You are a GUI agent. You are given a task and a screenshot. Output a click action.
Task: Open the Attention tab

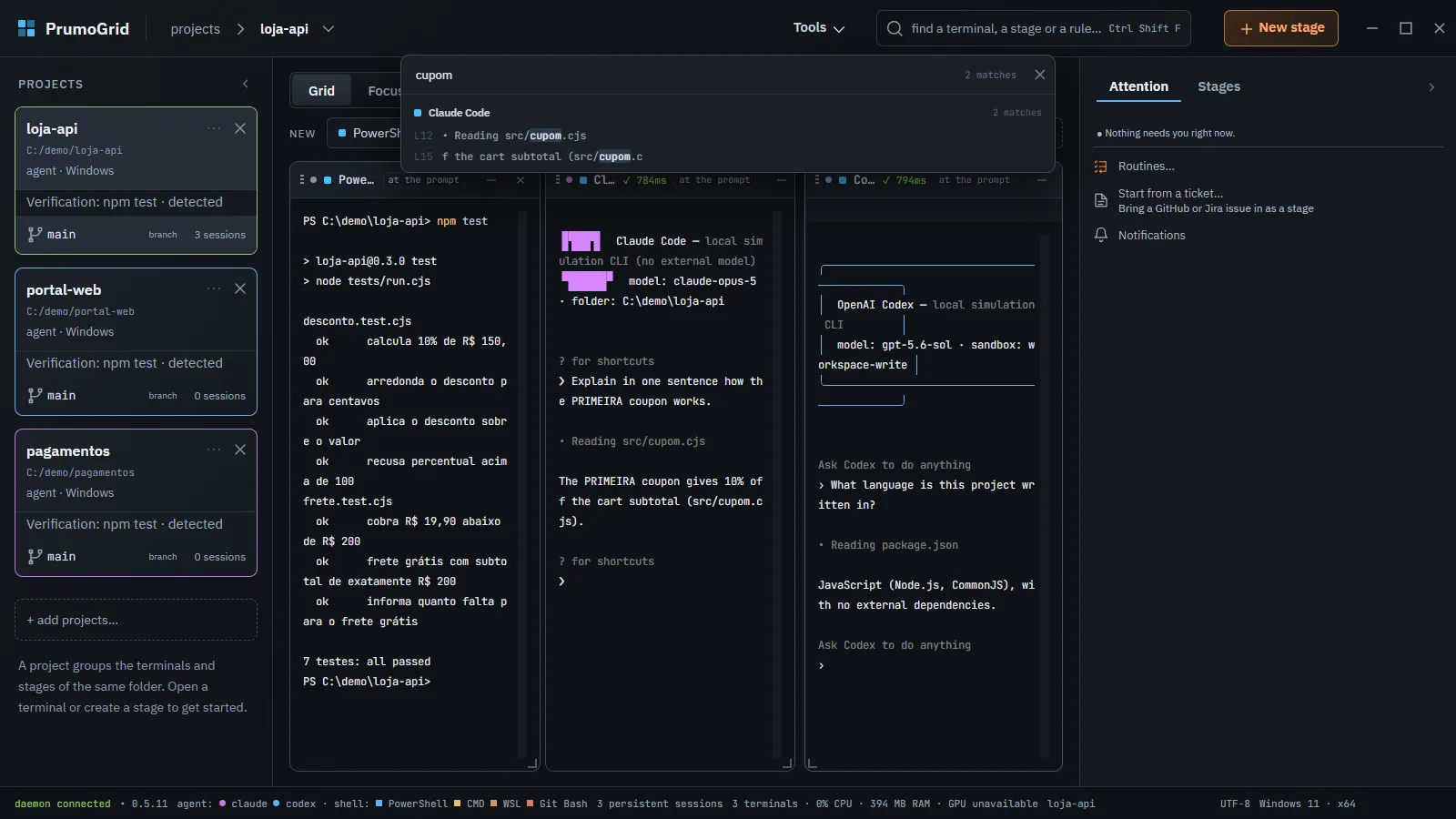click(1138, 86)
